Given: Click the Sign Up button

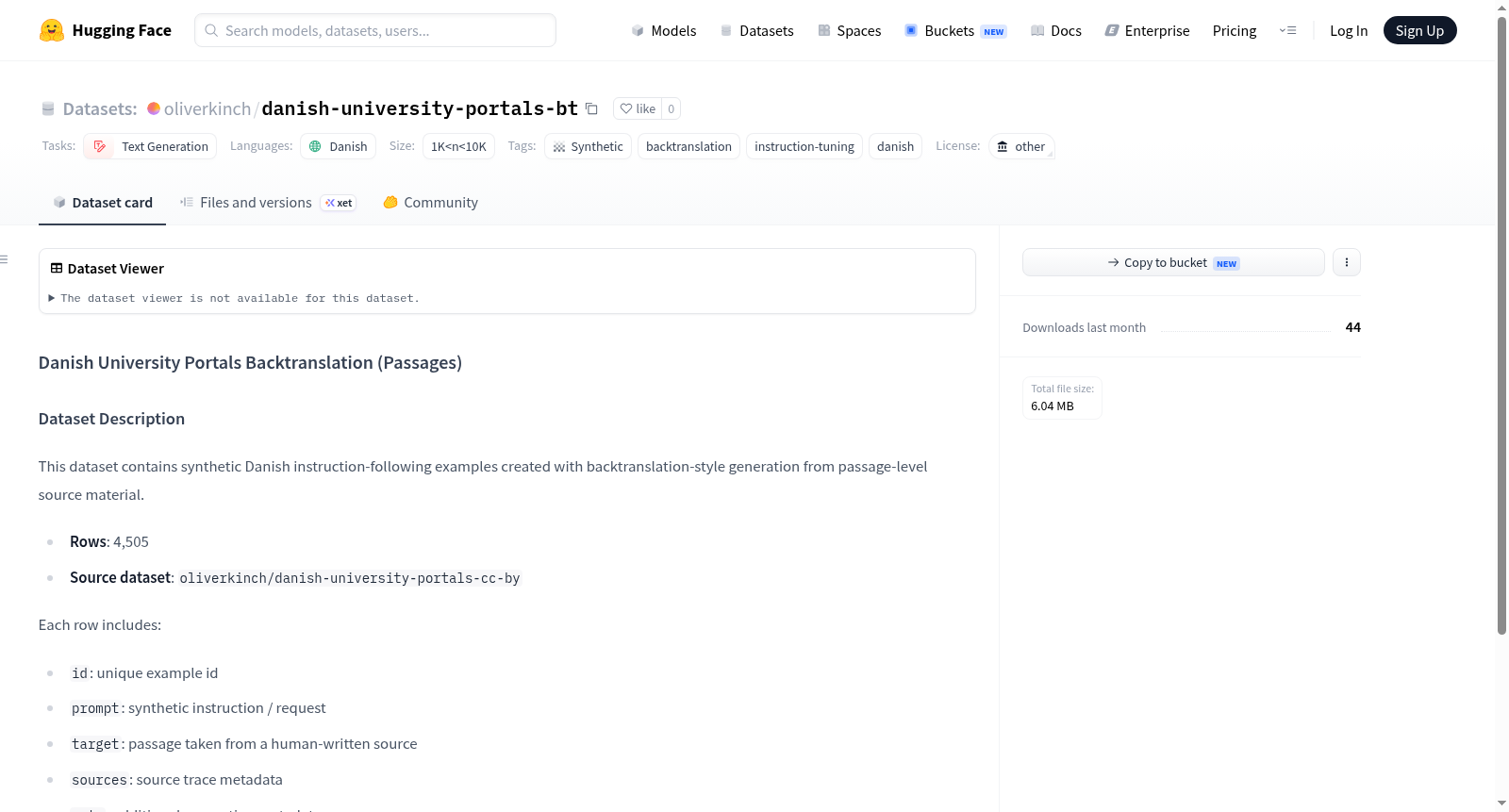Looking at the screenshot, I should 1420,30.
